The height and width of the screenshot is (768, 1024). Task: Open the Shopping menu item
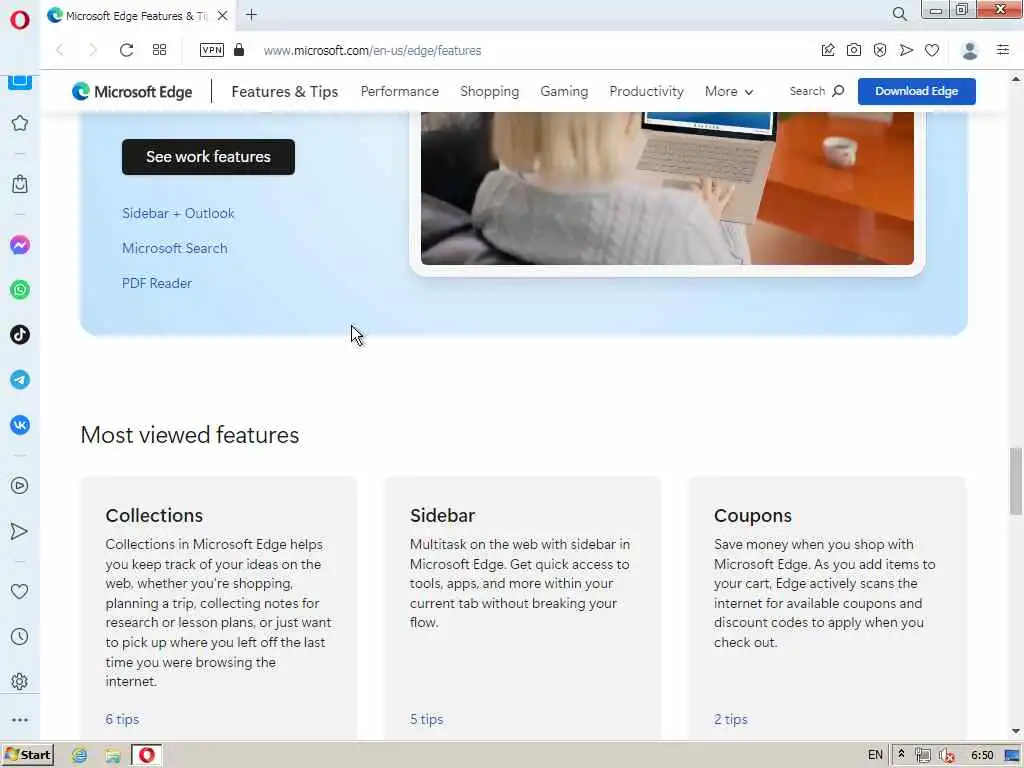point(489,91)
